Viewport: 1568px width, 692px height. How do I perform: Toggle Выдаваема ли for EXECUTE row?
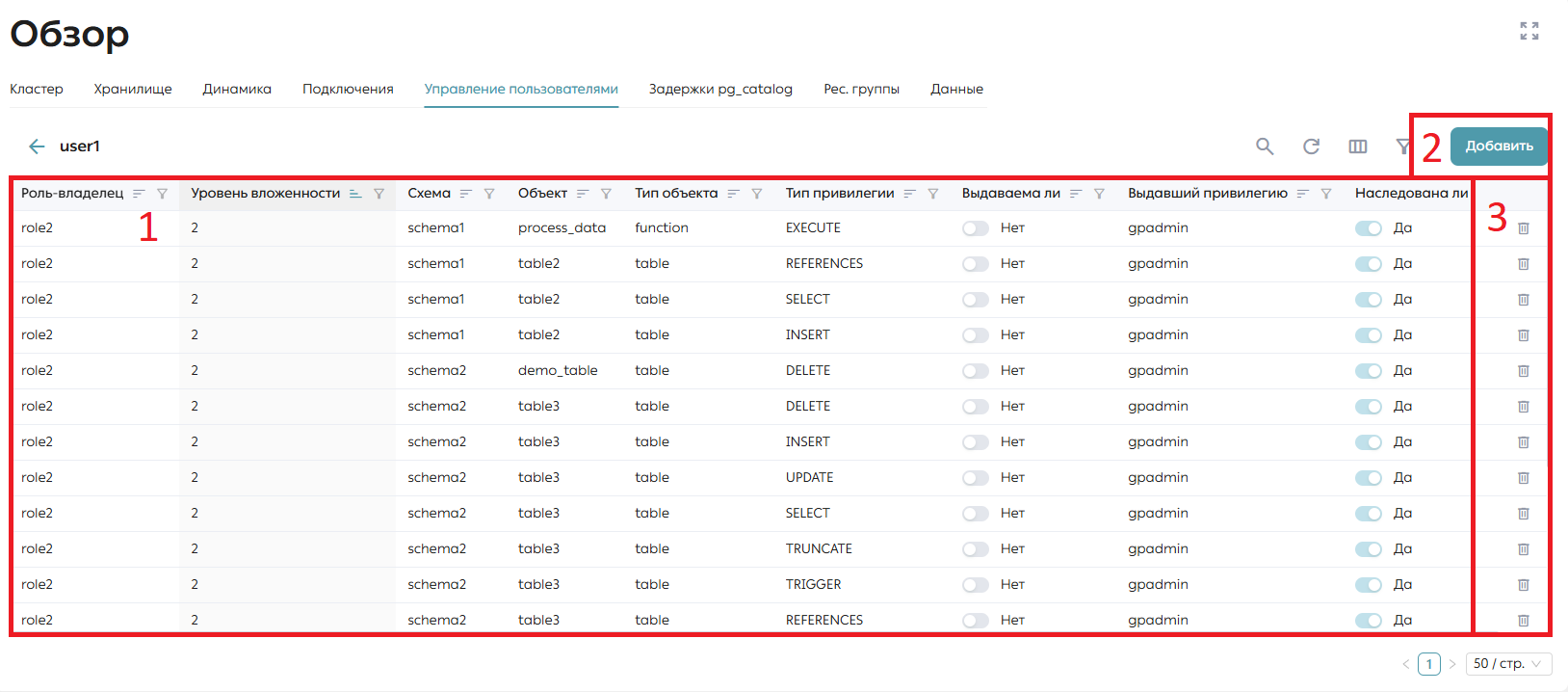point(976,228)
